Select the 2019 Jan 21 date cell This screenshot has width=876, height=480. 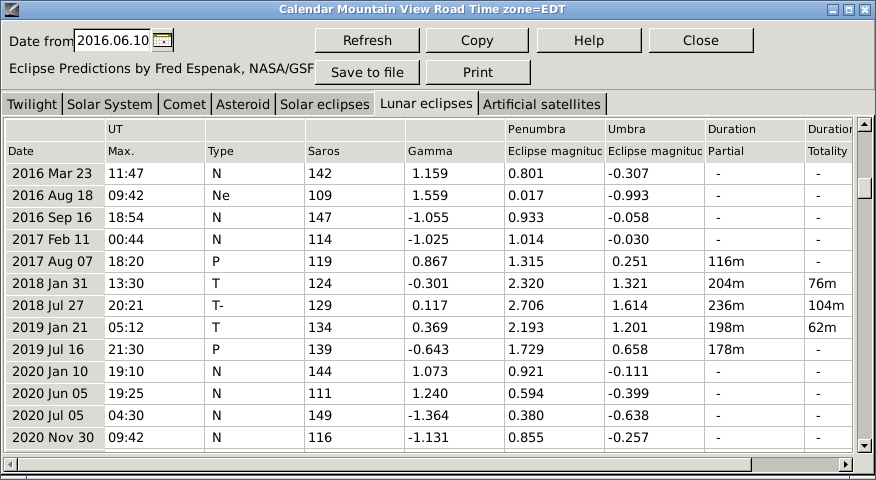pos(55,327)
